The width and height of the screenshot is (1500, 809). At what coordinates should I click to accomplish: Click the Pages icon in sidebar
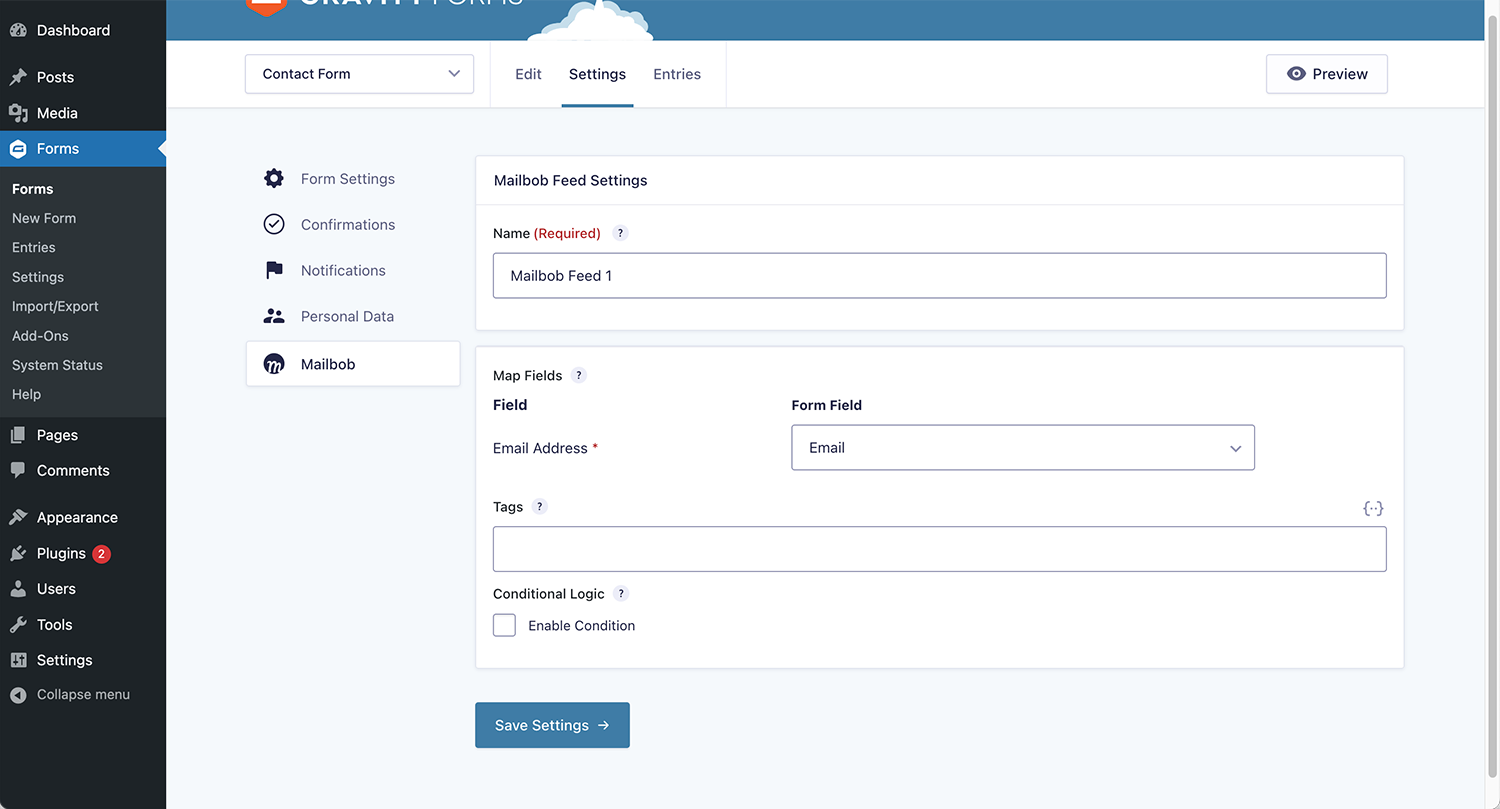click(18, 435)
